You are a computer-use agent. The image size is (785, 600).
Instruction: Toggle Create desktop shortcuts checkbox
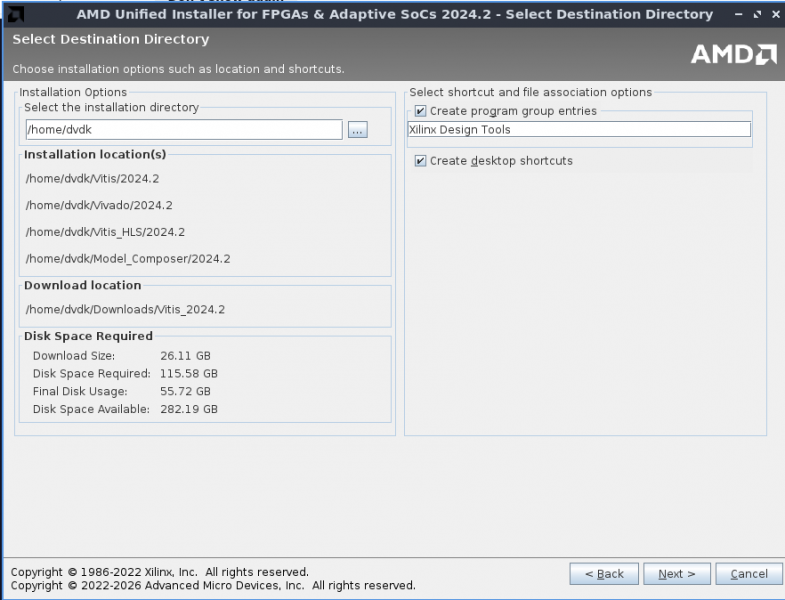421,161
